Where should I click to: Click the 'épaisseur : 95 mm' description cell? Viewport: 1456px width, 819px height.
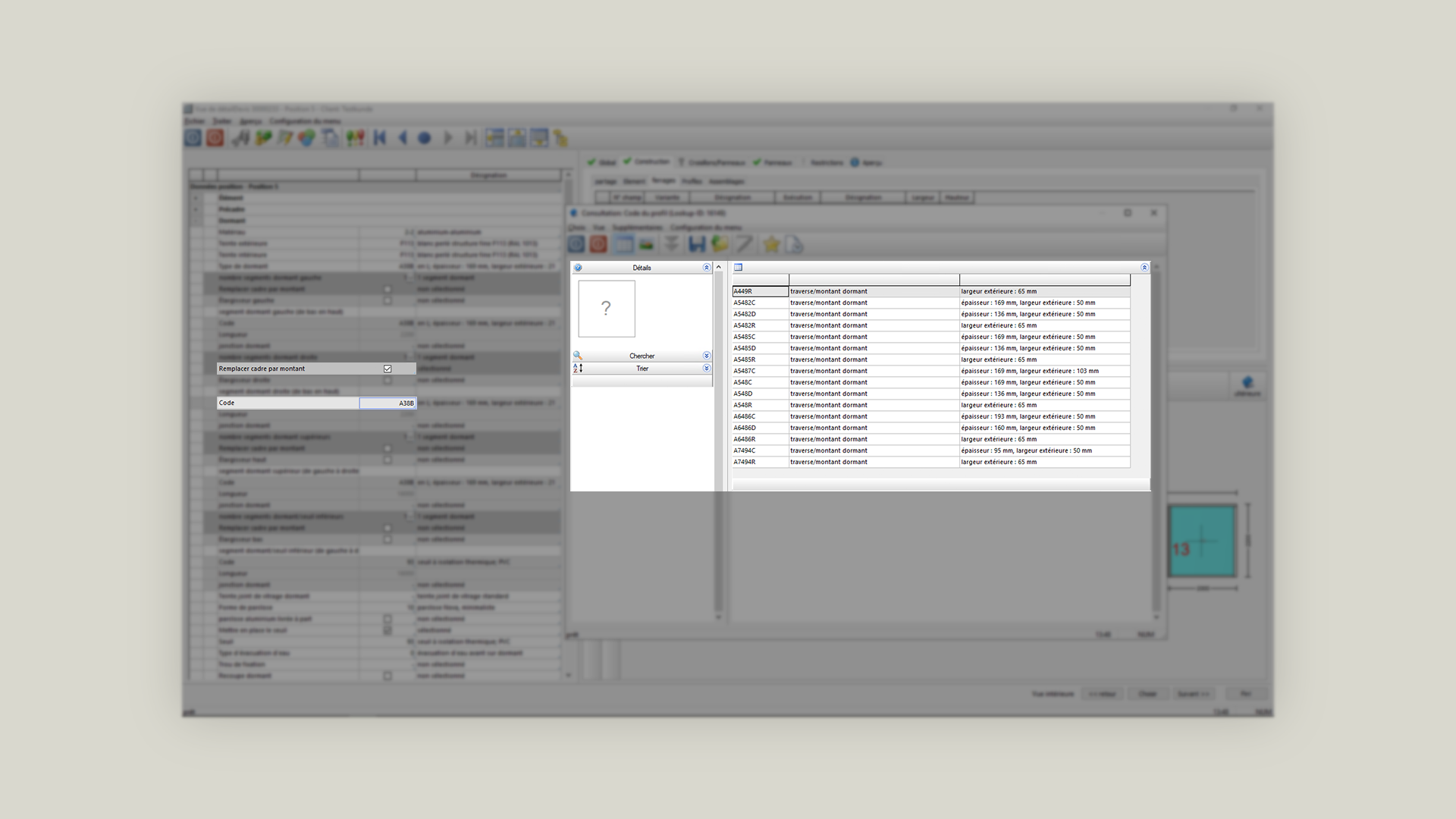1044,450
